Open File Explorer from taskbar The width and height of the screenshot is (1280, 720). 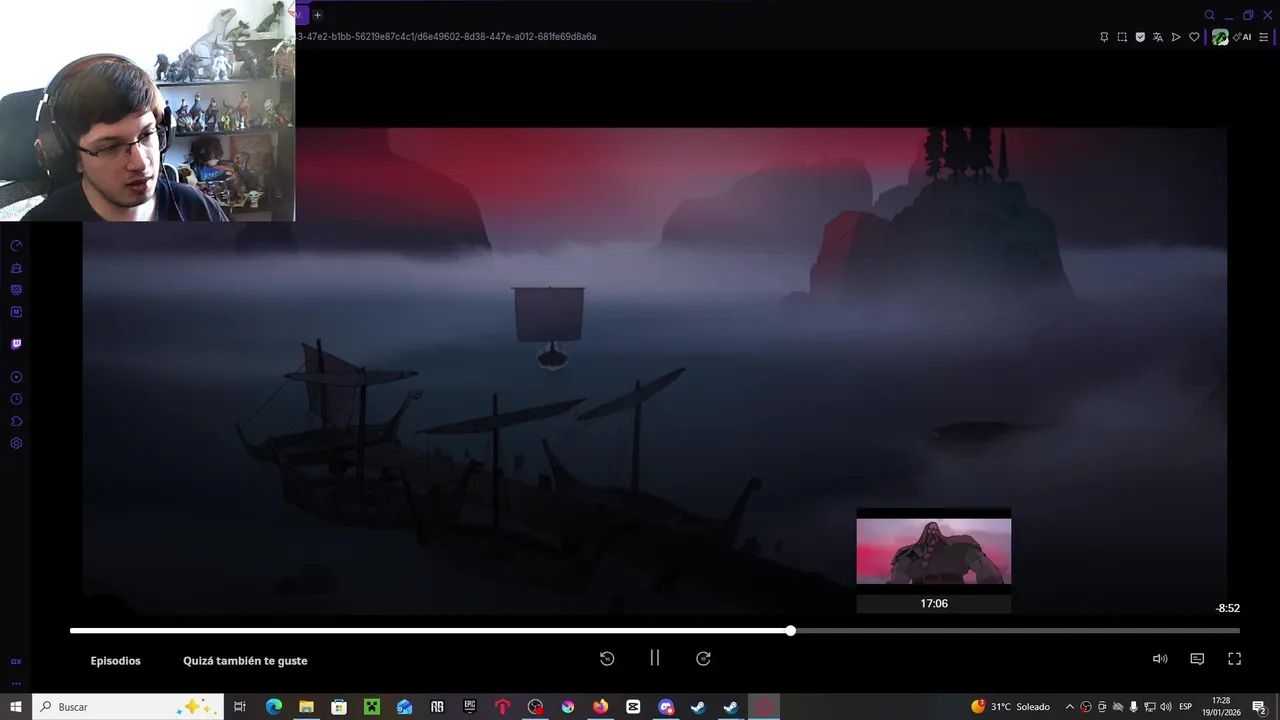click(x=306, y=707)
